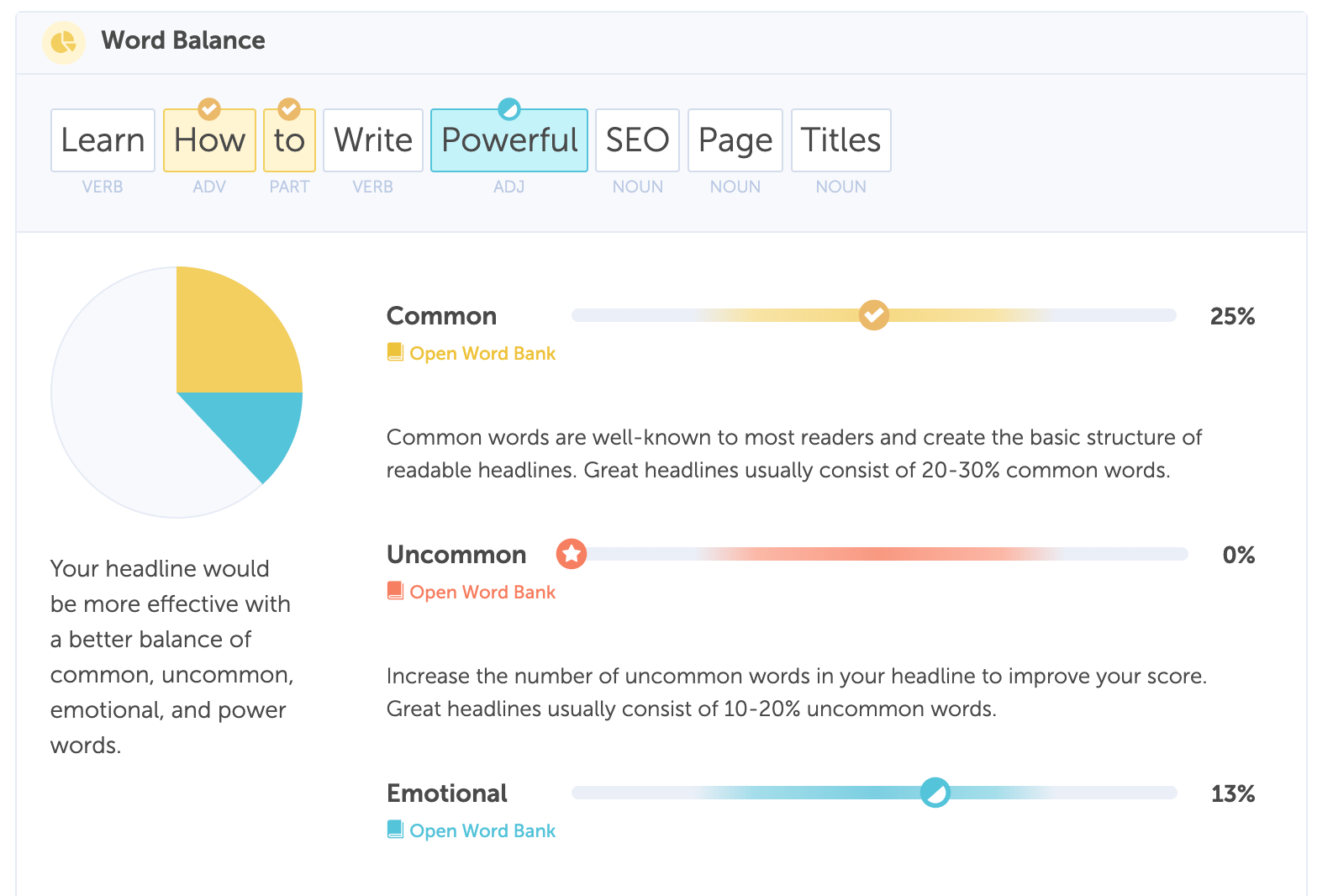Click the orange book icon next to Uncommon
Viewport: 1333px width, 896px height.
(x=394, y=590)
